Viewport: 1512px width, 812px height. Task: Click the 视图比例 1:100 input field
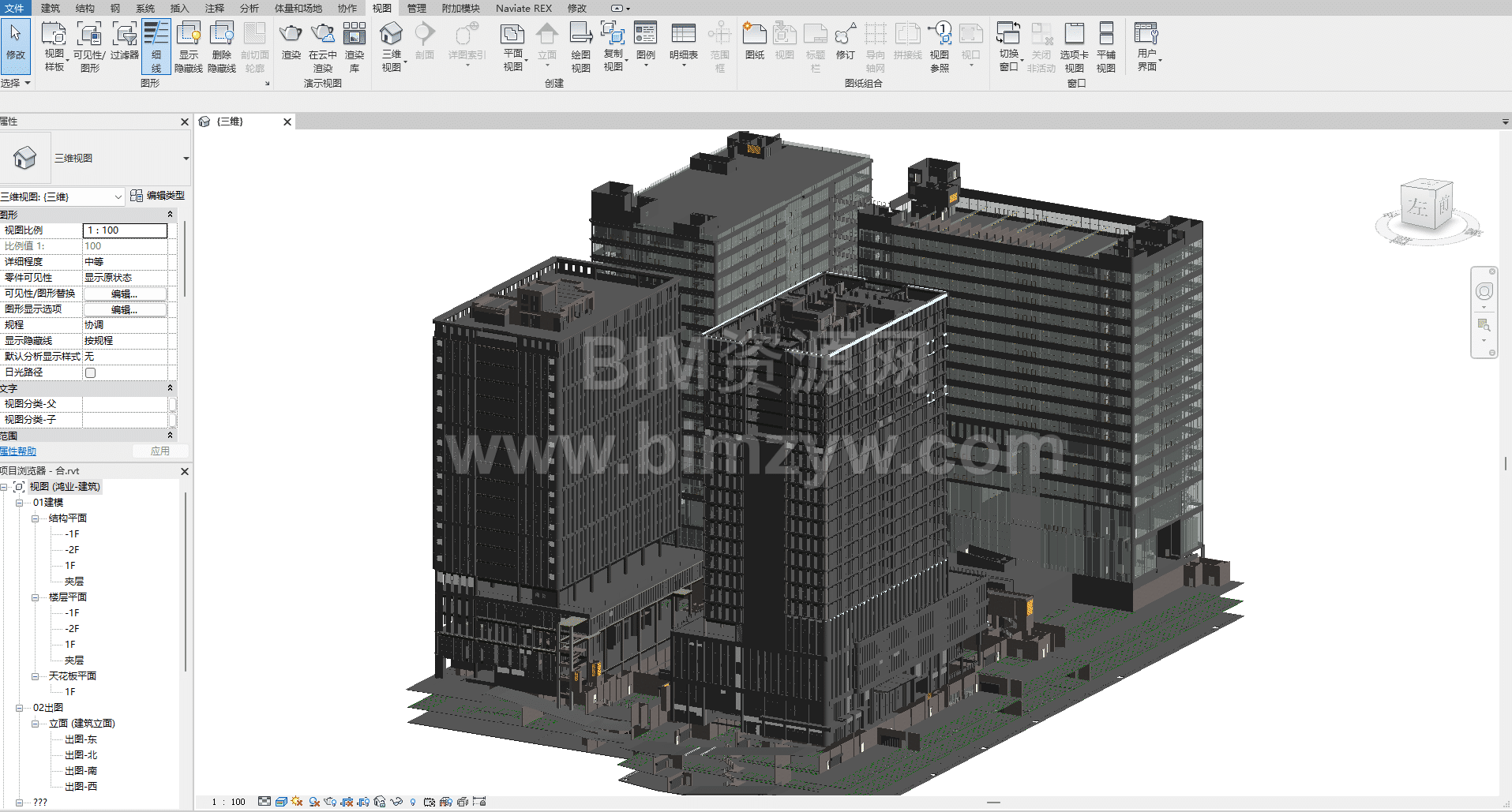[x=125, y=230]
